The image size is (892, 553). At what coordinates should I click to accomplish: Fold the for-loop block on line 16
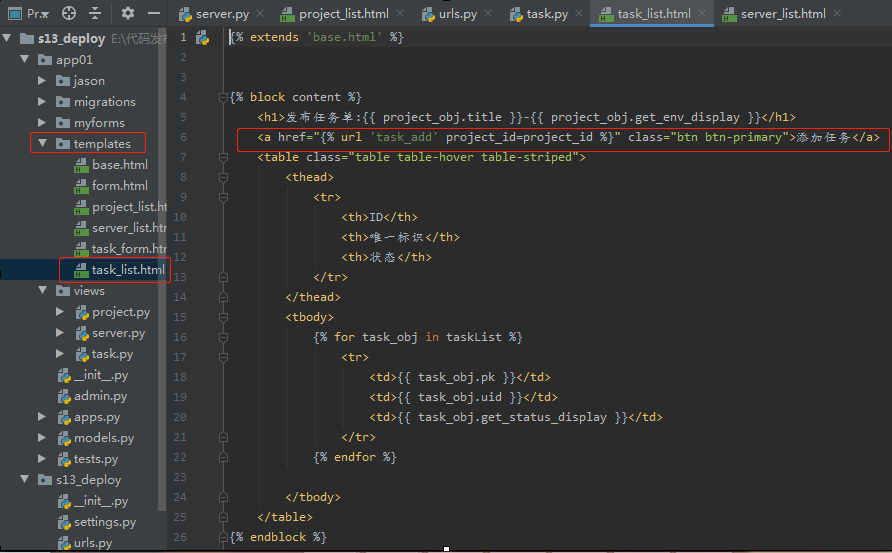(222, 337)
